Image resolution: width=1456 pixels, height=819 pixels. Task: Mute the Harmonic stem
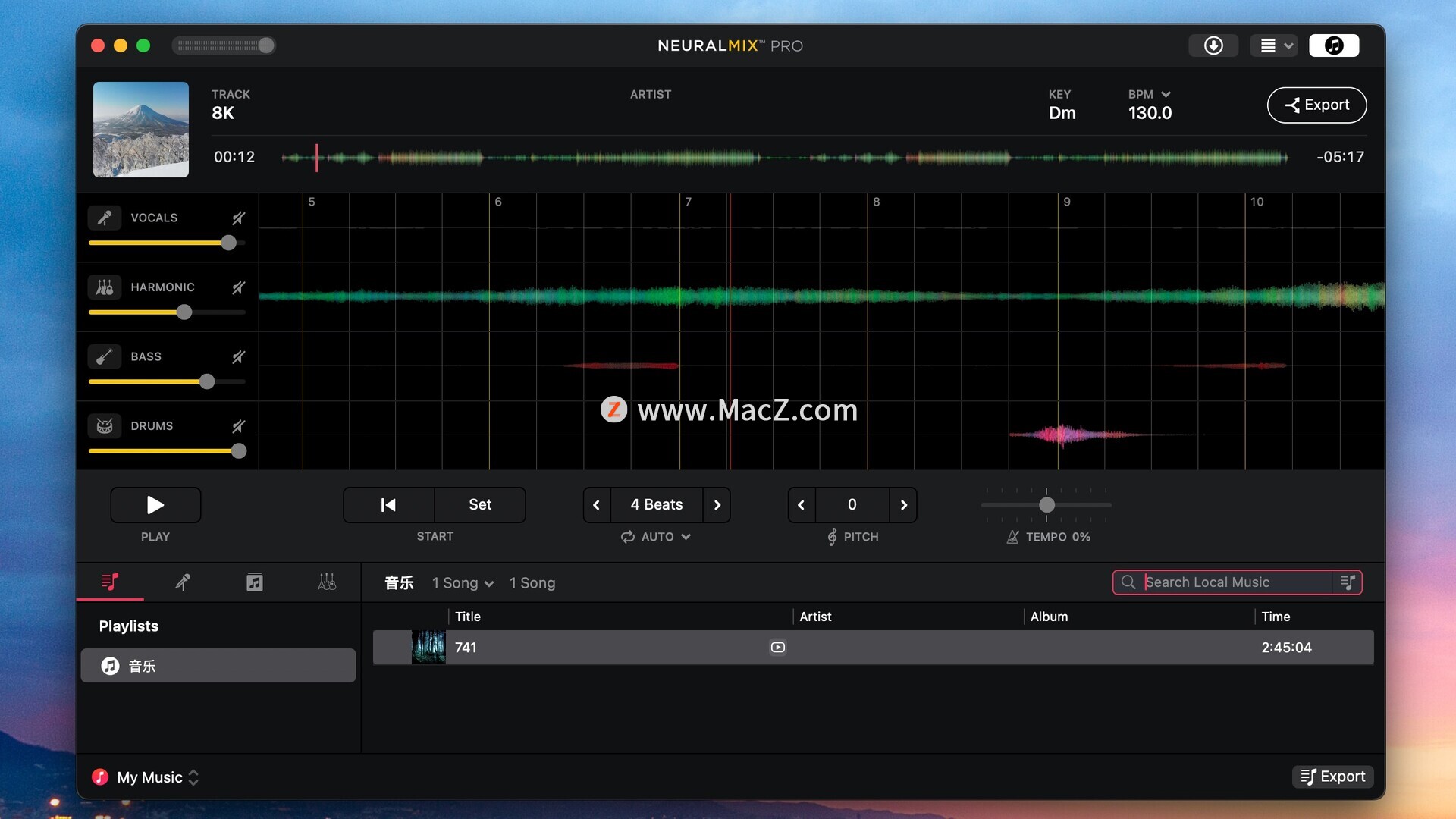tap(238, 287)
